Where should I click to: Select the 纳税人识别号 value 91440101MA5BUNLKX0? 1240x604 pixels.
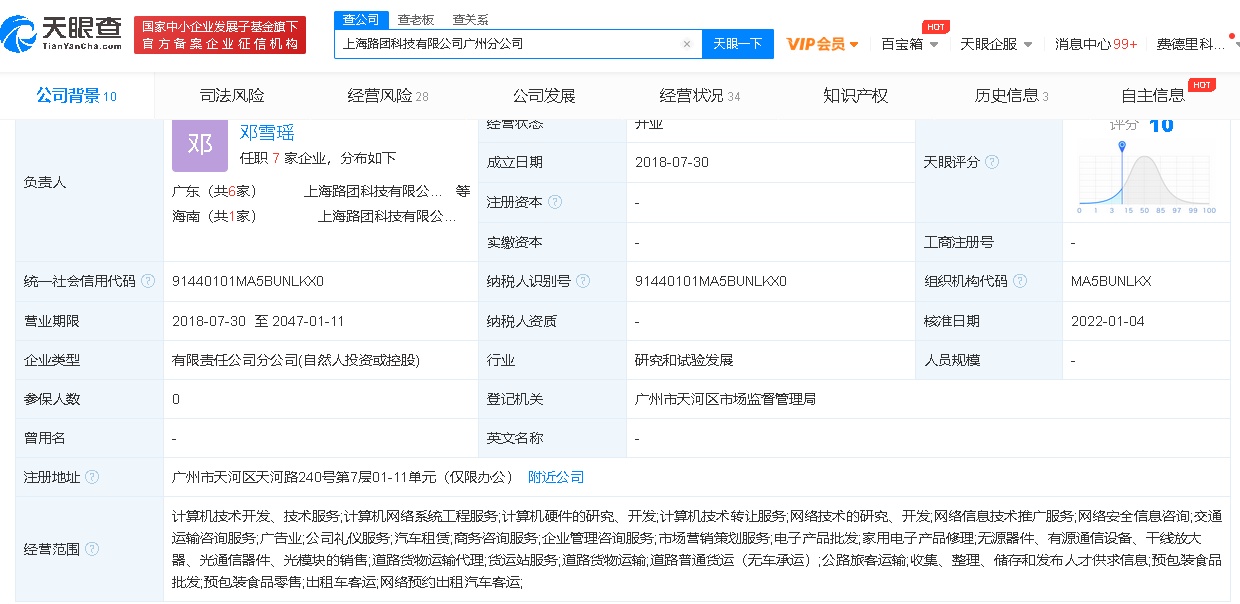711,281
